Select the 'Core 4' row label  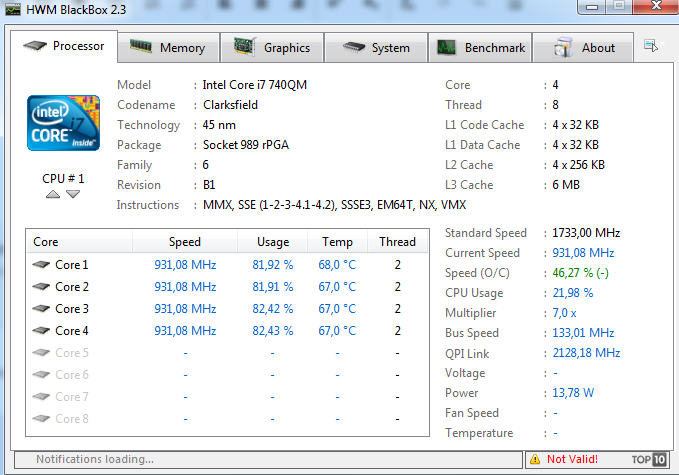pyautogui.click(x=71, y=331)
